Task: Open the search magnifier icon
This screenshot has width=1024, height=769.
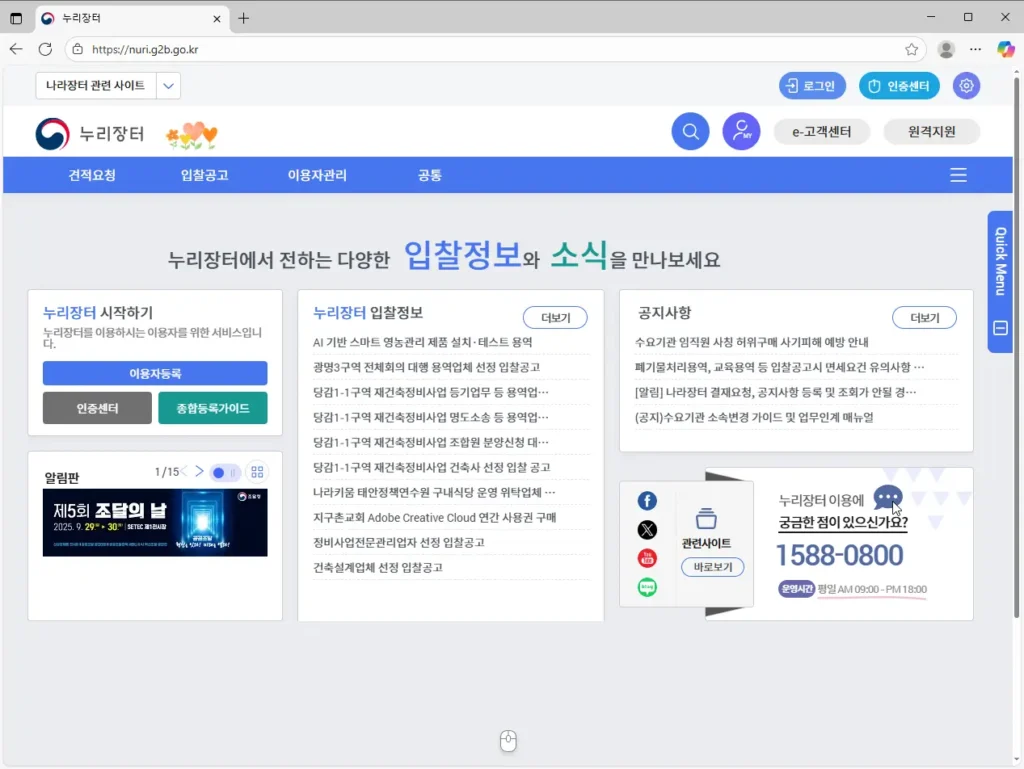Action: (x=690, y=131)
